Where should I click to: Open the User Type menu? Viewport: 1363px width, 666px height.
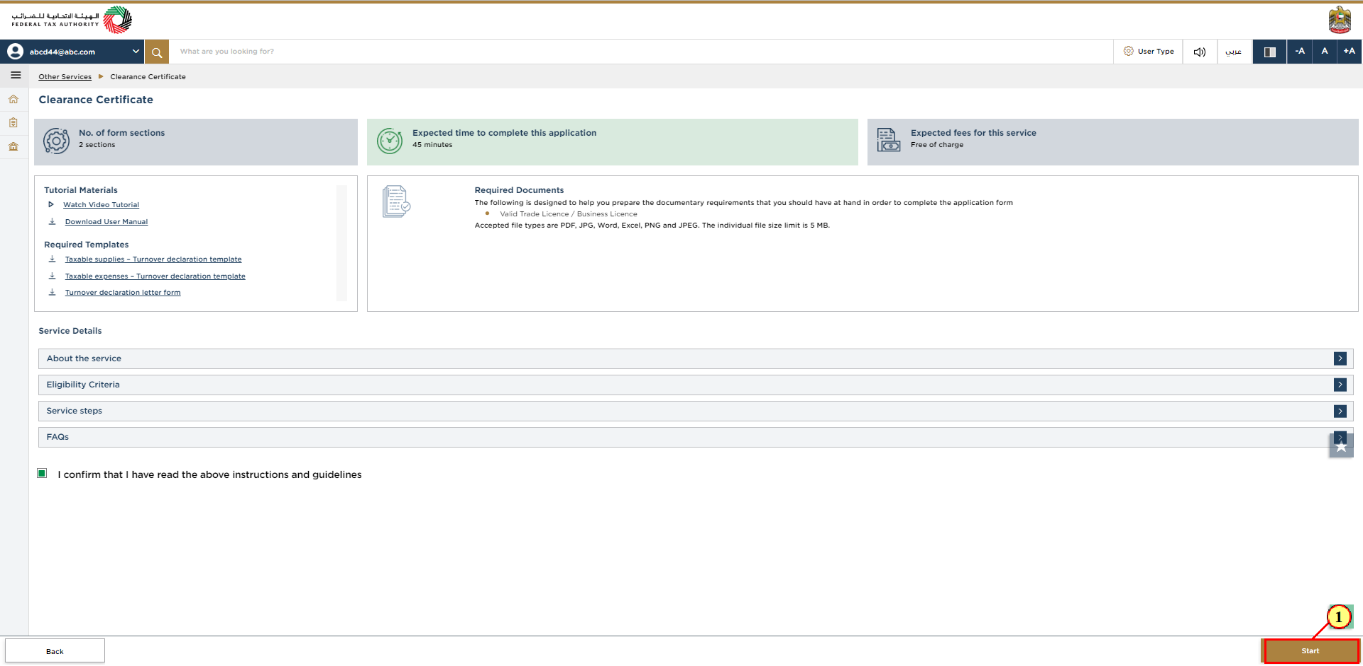[1148, 51]
